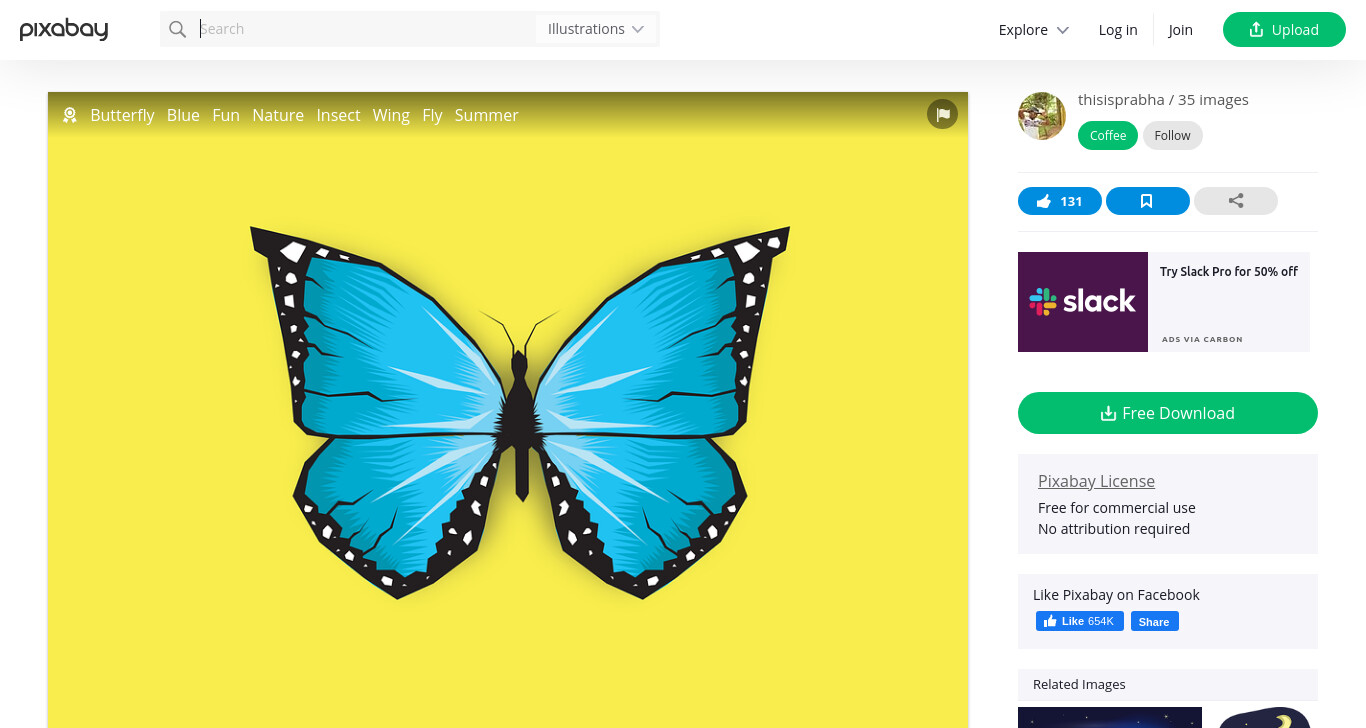Click the Facebook Like button
Screen dimensions: 1366x728
pyautogui.click(x=1080, y=621)
